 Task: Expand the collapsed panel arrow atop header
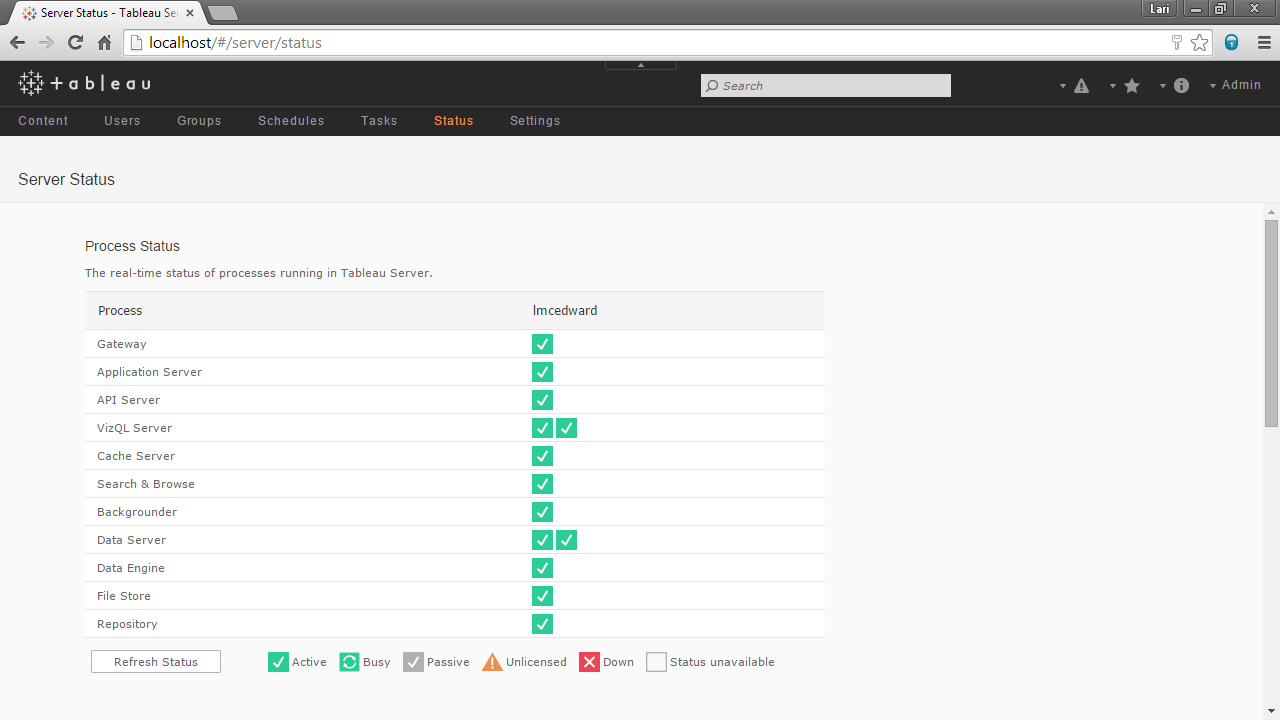[641, 65]
